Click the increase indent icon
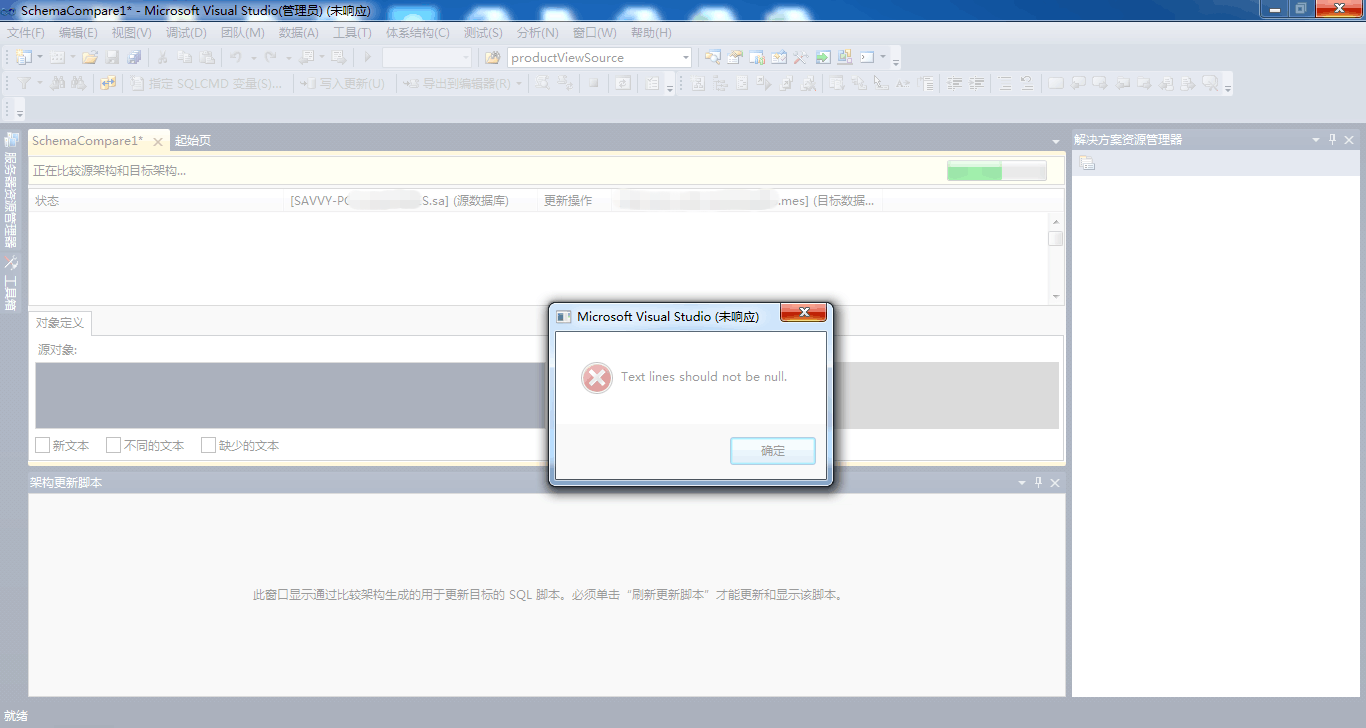The image size is (1366, 728). [977, 83]
